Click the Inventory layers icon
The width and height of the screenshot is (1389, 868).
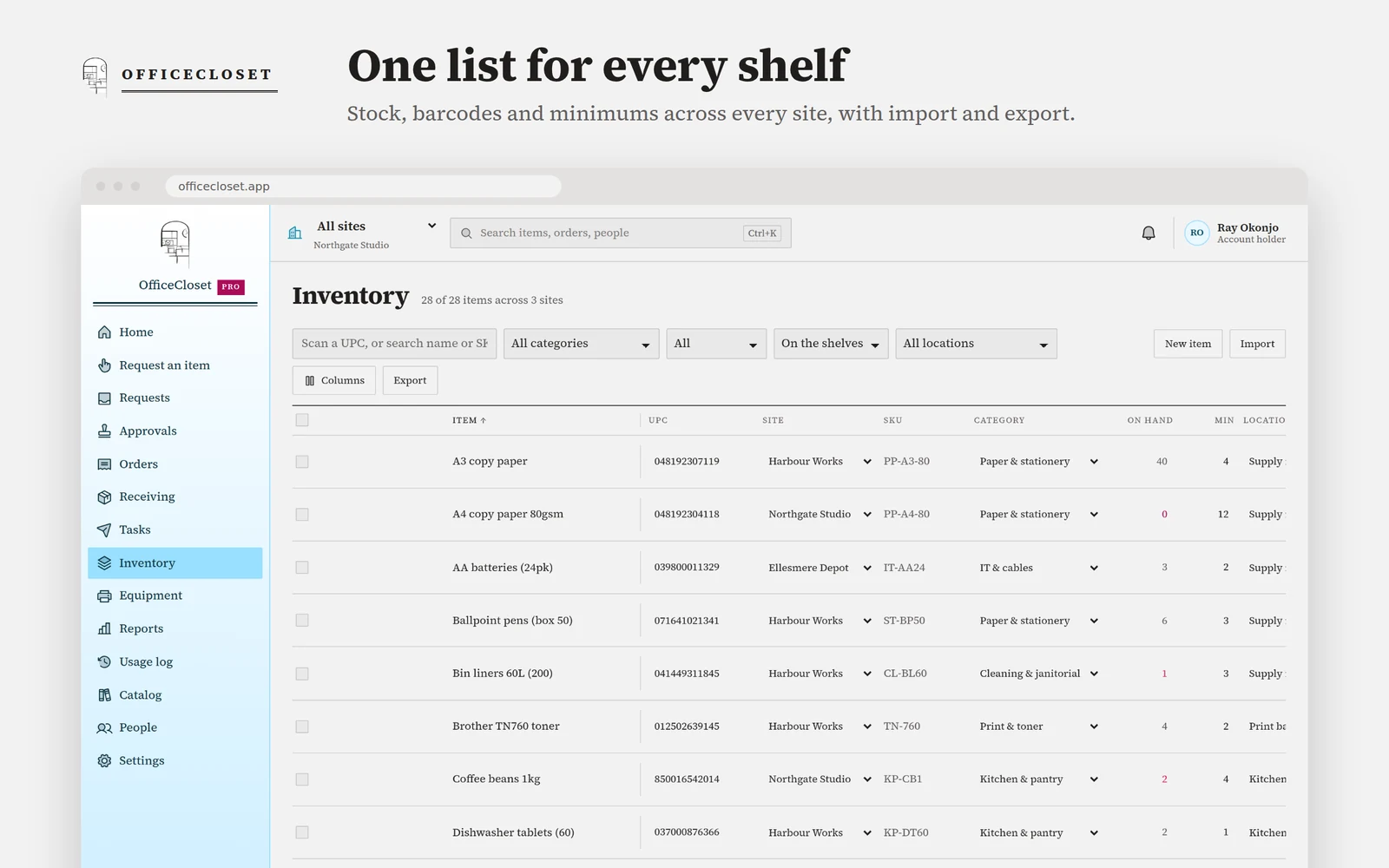104,563
